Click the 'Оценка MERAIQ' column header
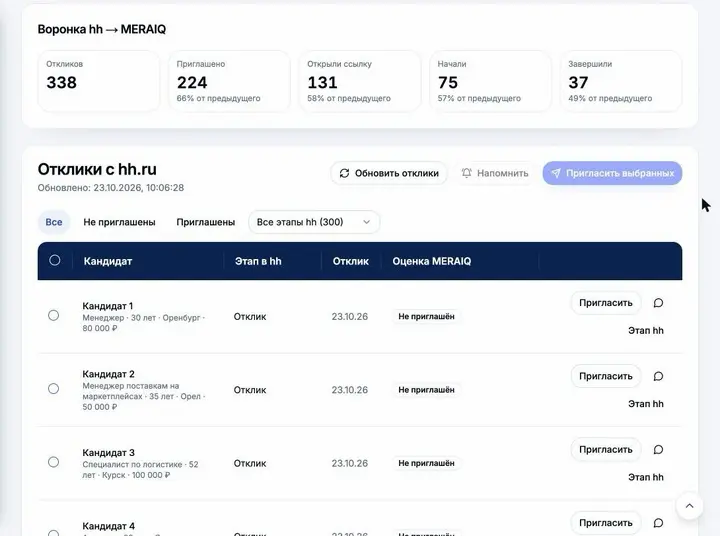The width and height of the screenshot is (720, 536). pos(432,261)
